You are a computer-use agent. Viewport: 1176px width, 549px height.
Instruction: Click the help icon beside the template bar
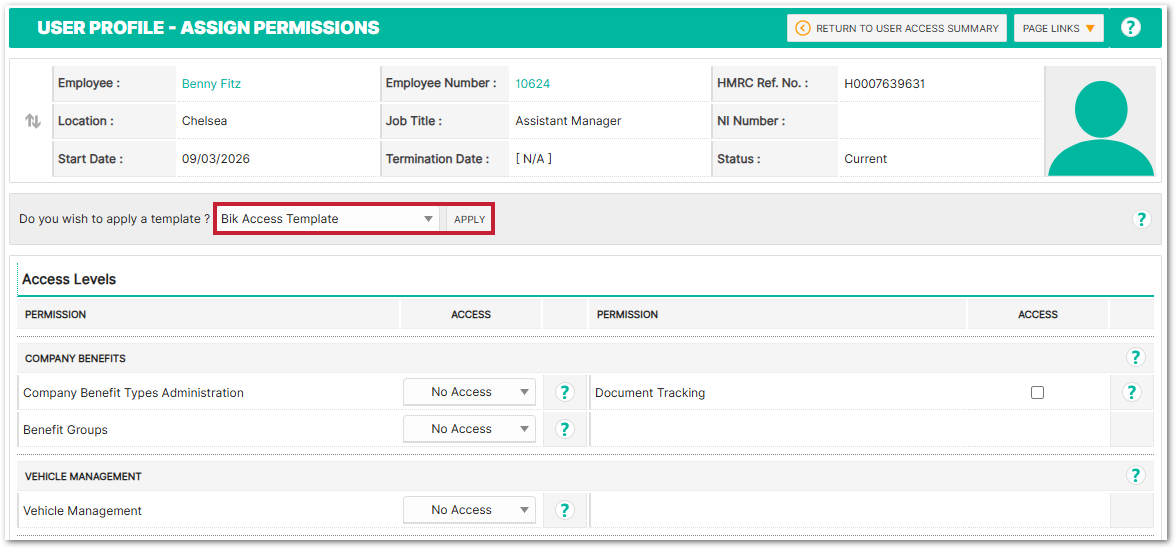1142,219
